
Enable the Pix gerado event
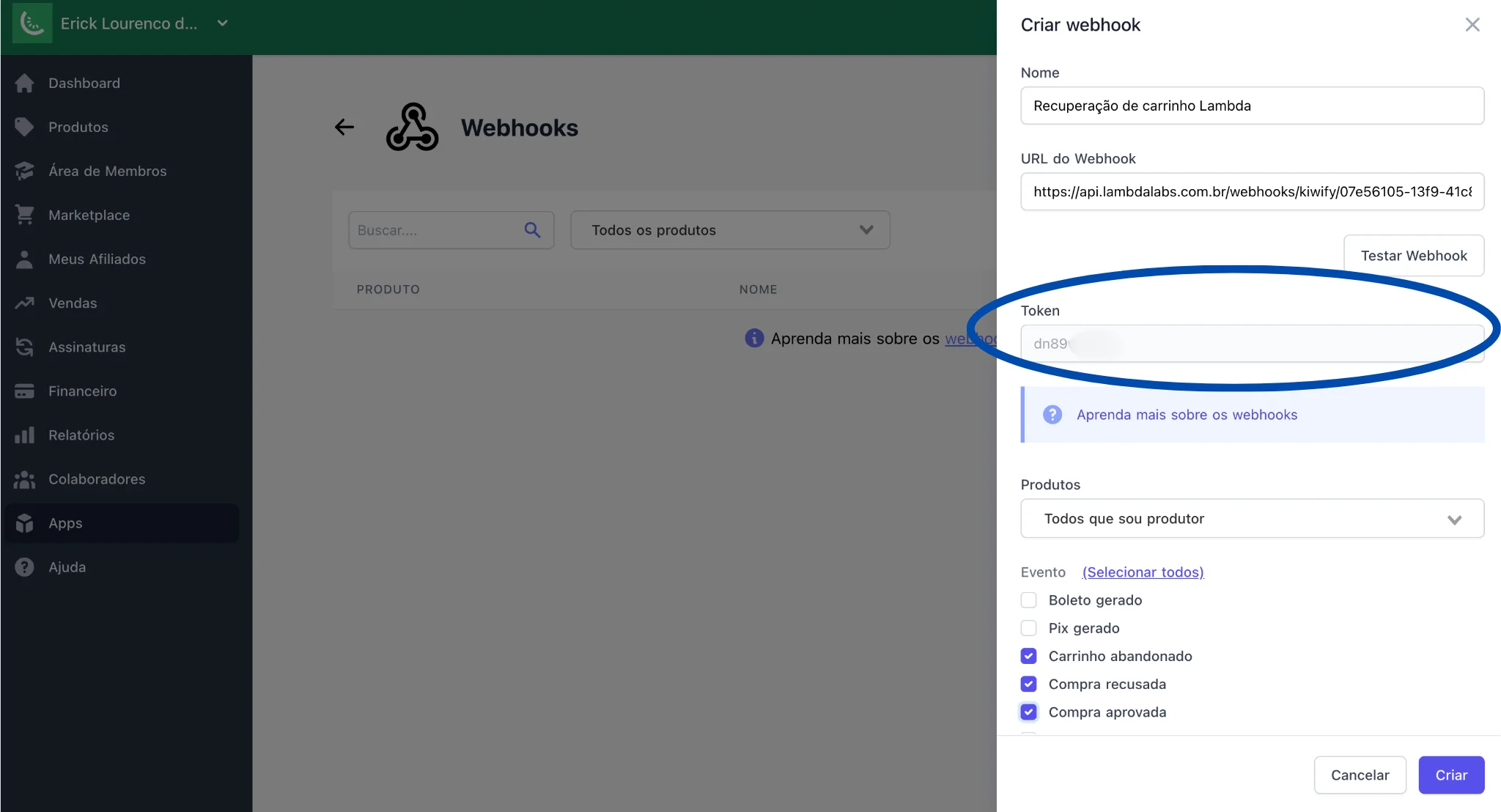[x=1028, y=627]
